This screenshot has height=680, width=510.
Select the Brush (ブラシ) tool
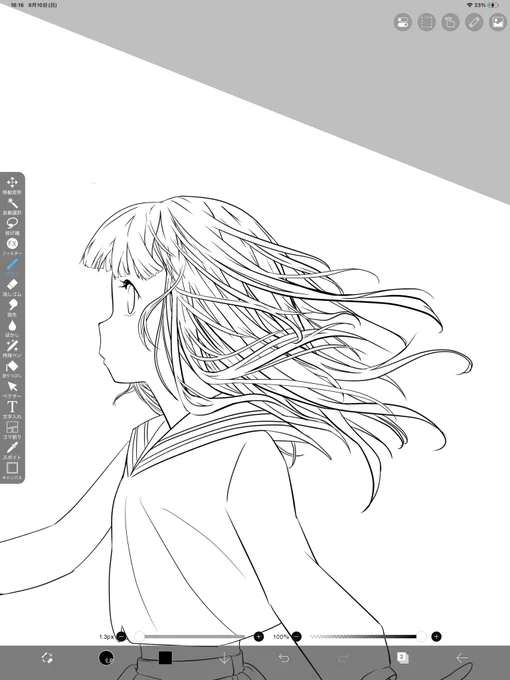point(12,267)
